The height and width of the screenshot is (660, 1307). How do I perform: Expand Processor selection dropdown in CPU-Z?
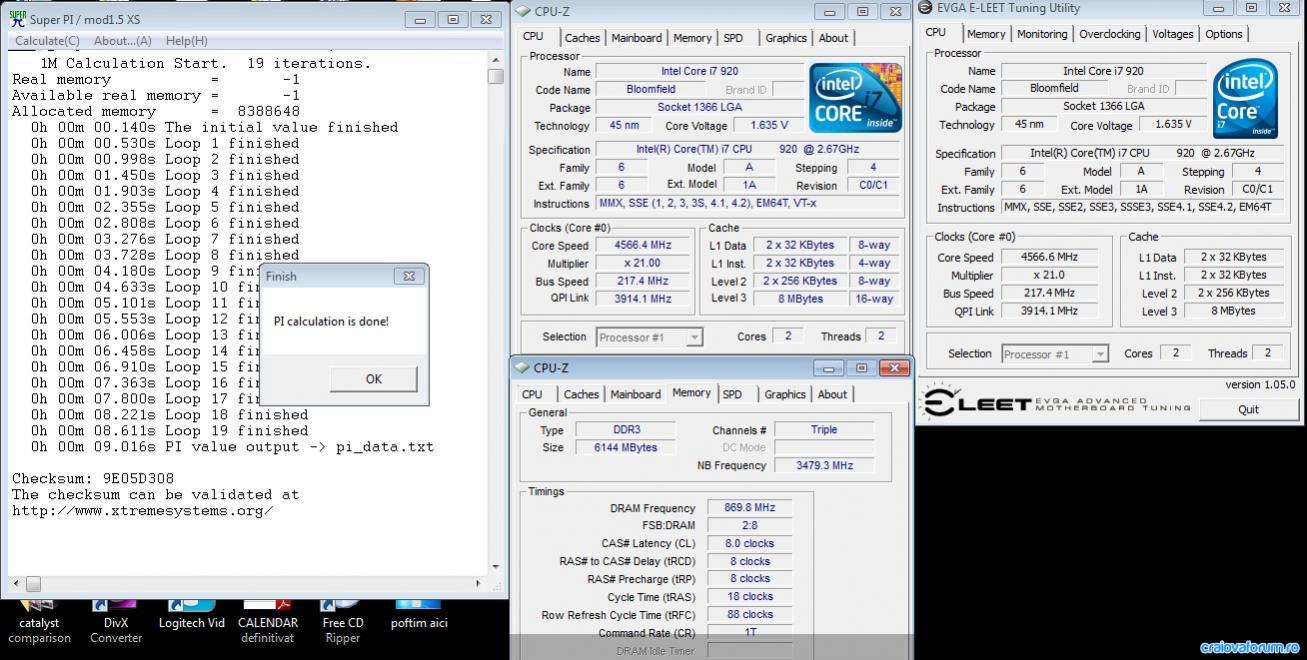(694, 338)
